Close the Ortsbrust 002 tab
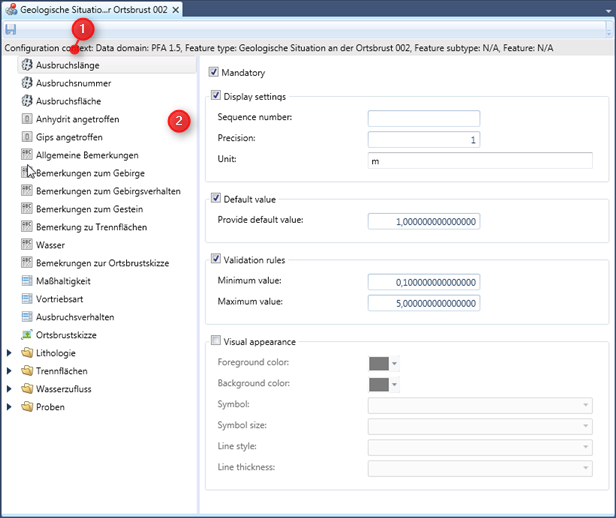This screenshot has width=616, height=518. click(x=176, y=10)
